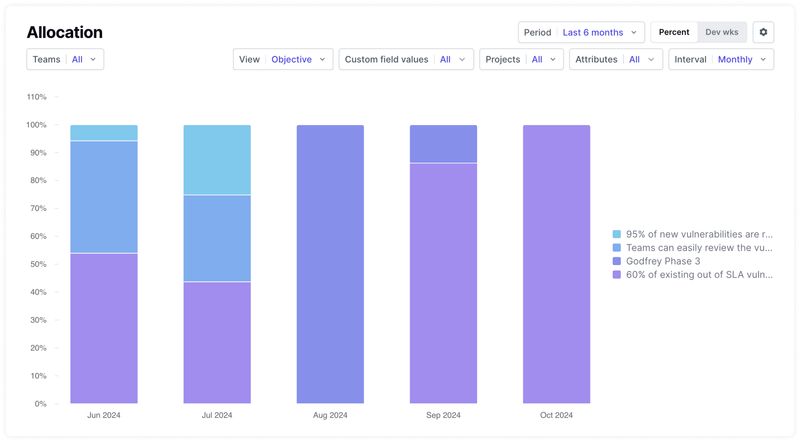This screenshot has height=442, width=800.
Task: Change the Interval Monthly dropdown
Action: coord(720,59)
